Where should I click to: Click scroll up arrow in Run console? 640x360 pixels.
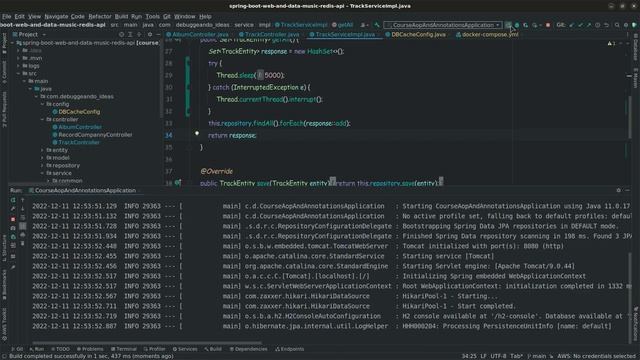[x=22, y=200]
